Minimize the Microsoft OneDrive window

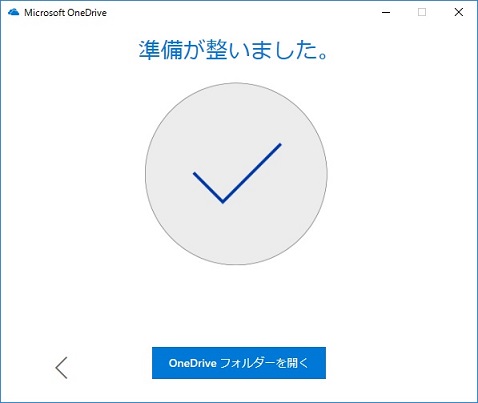(x=386, y=12)
